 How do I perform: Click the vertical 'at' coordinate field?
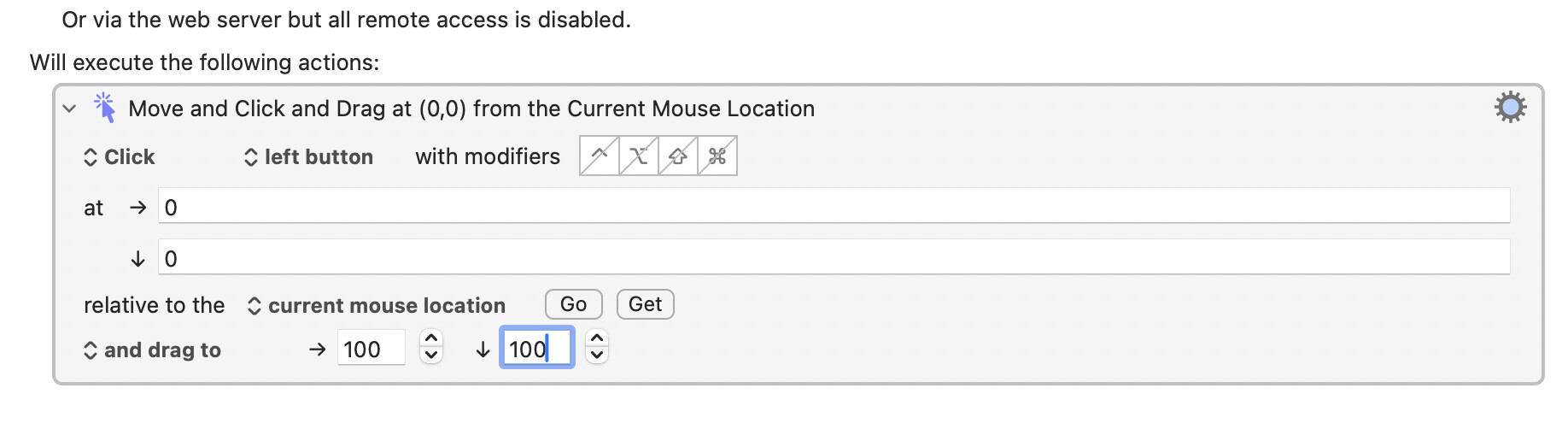pos(834,258)
